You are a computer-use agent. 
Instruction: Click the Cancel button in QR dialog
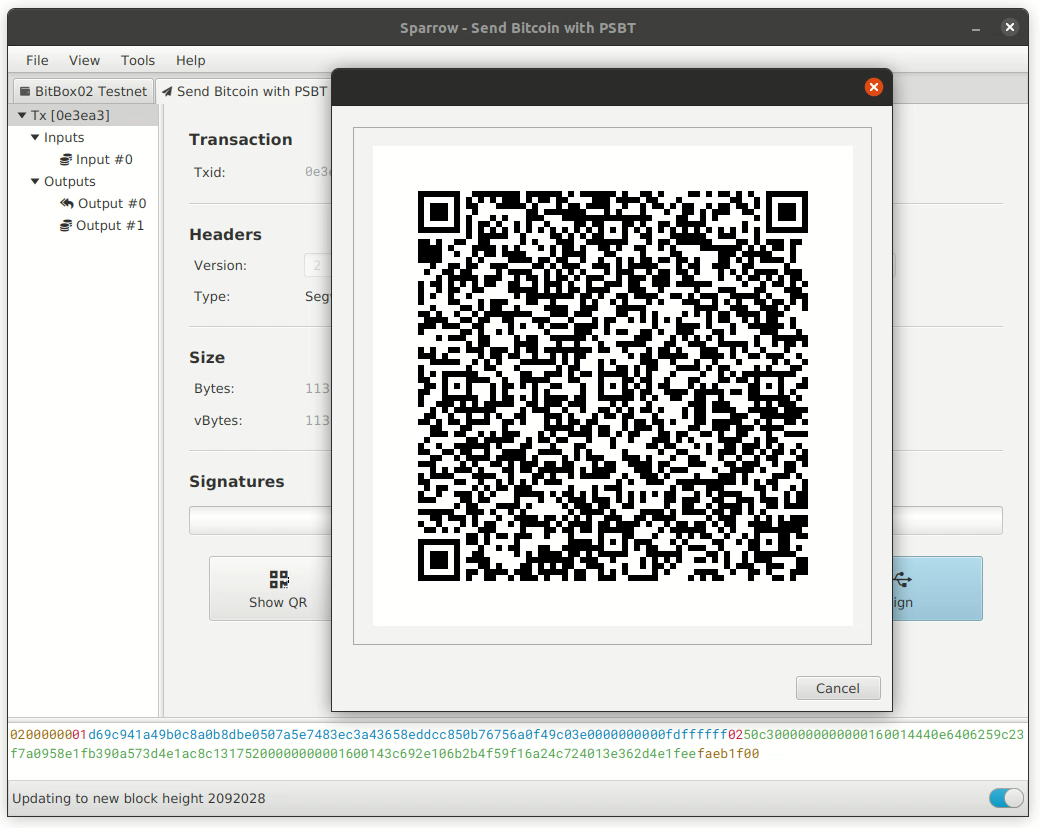click(838, 688)
